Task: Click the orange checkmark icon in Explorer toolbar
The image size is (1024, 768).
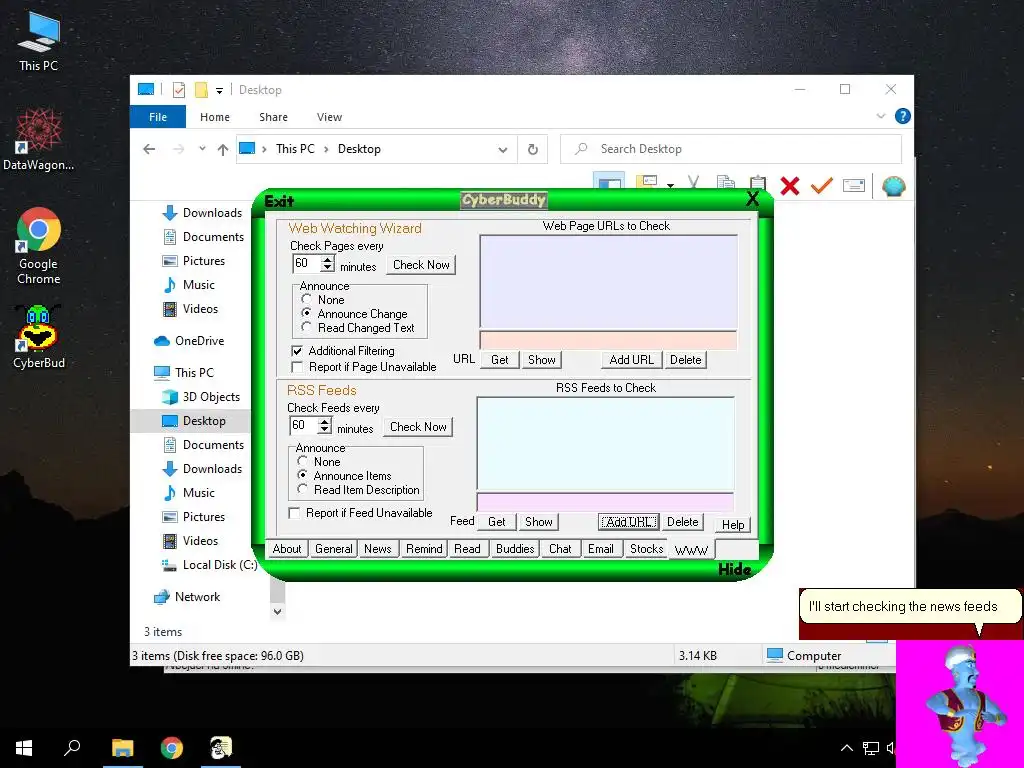Action: pyautogui.click(x=821, y=186)
